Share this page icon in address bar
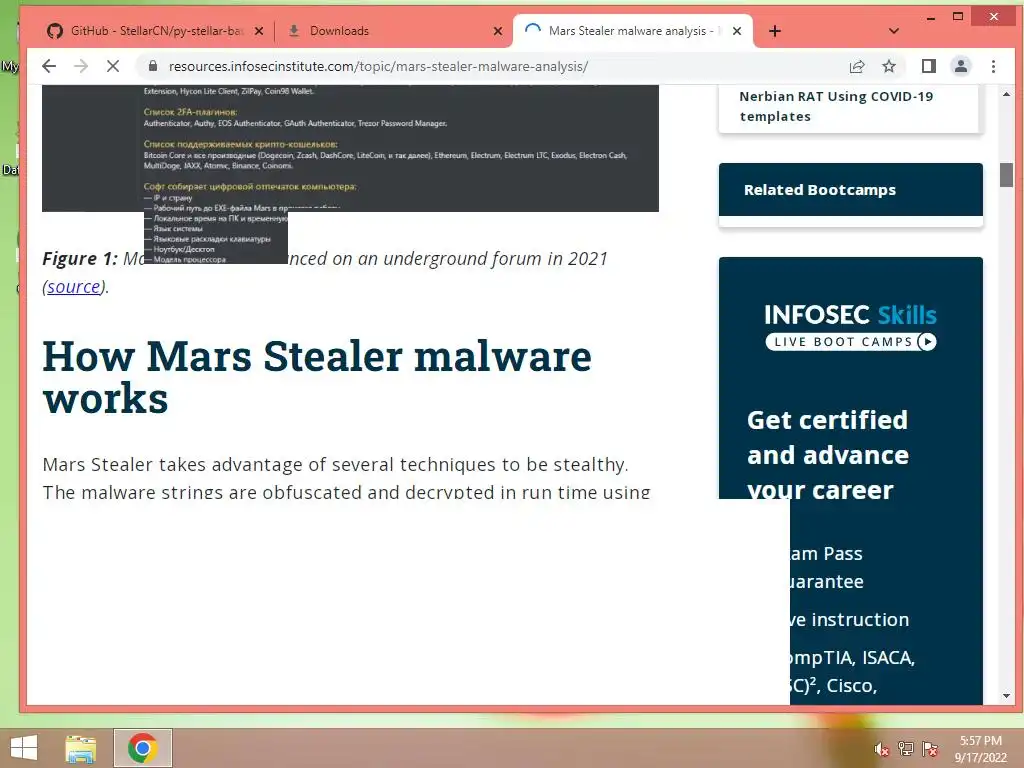Viewport: 1024px width, 768px height. tap(857, 66)
